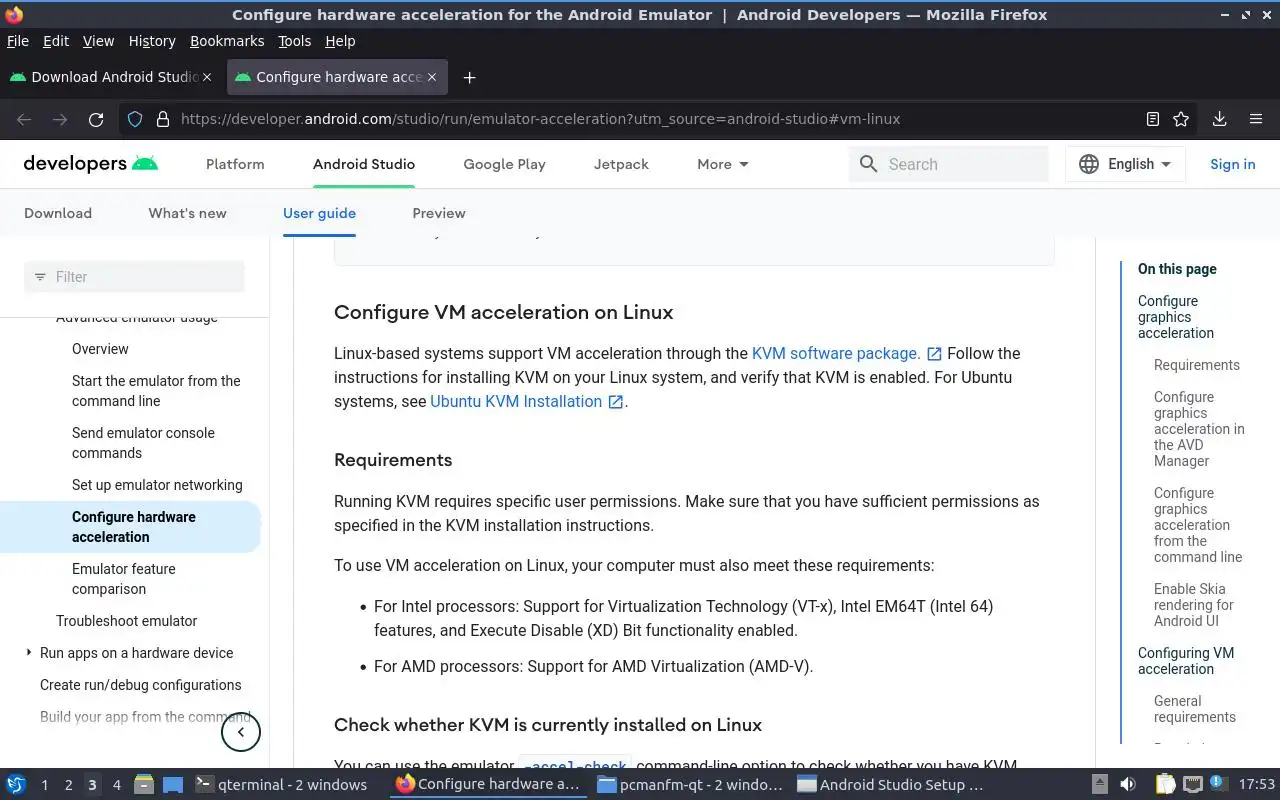Open the Bookmarks menu
Viewport: 1280px width, 800px height.
[x=227, y=41]
